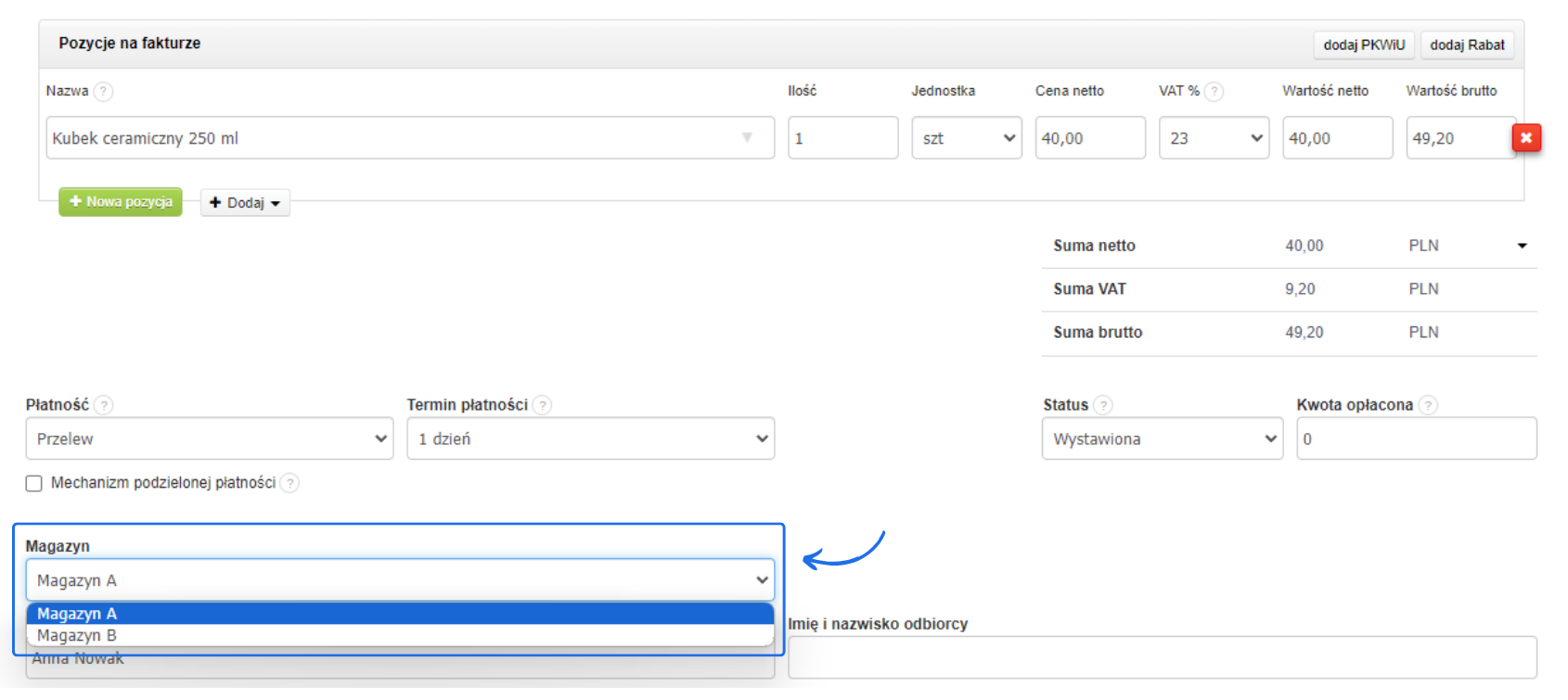This screenshot has width=1568, height=700.
Task: Open the Status dropdown showing Wystawiona
Action: point(1162,439)
